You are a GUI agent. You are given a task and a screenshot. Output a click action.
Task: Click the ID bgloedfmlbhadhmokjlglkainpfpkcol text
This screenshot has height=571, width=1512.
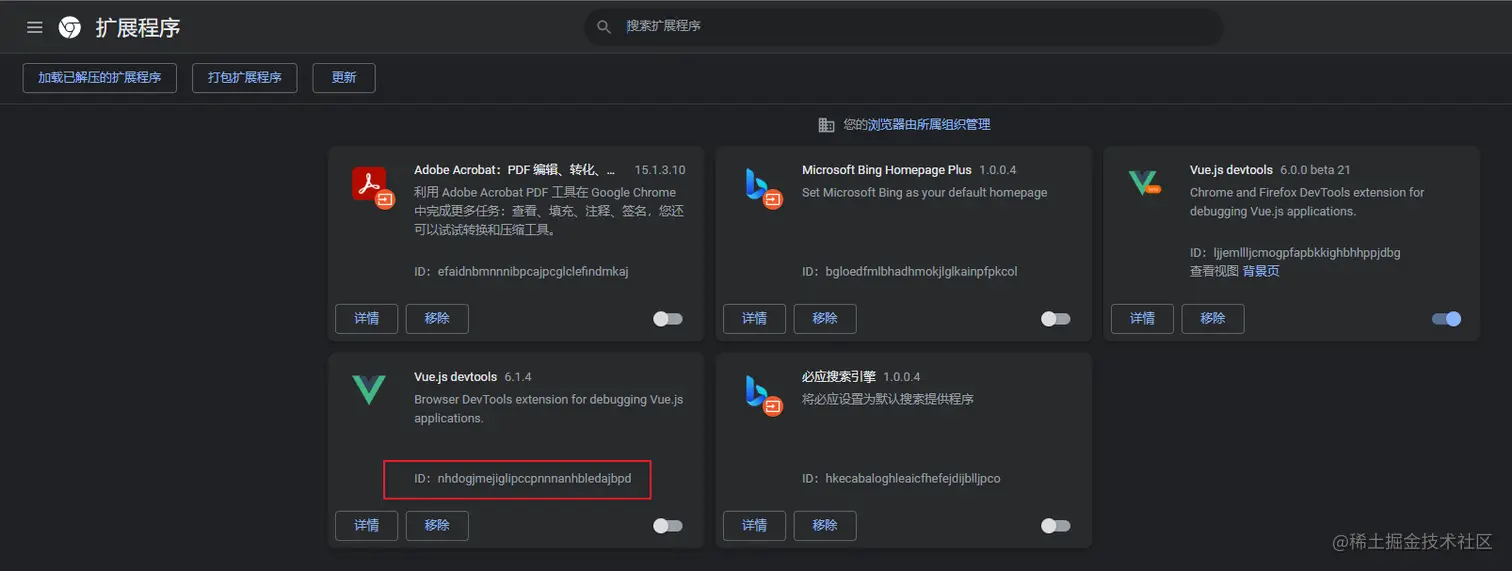coord(910,272)
